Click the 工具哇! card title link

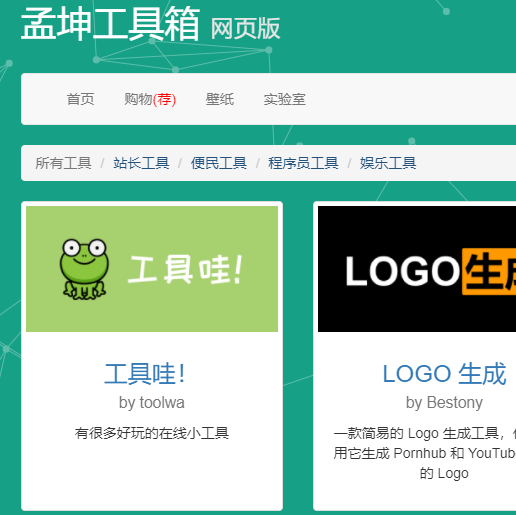click(x=145, y=374)
